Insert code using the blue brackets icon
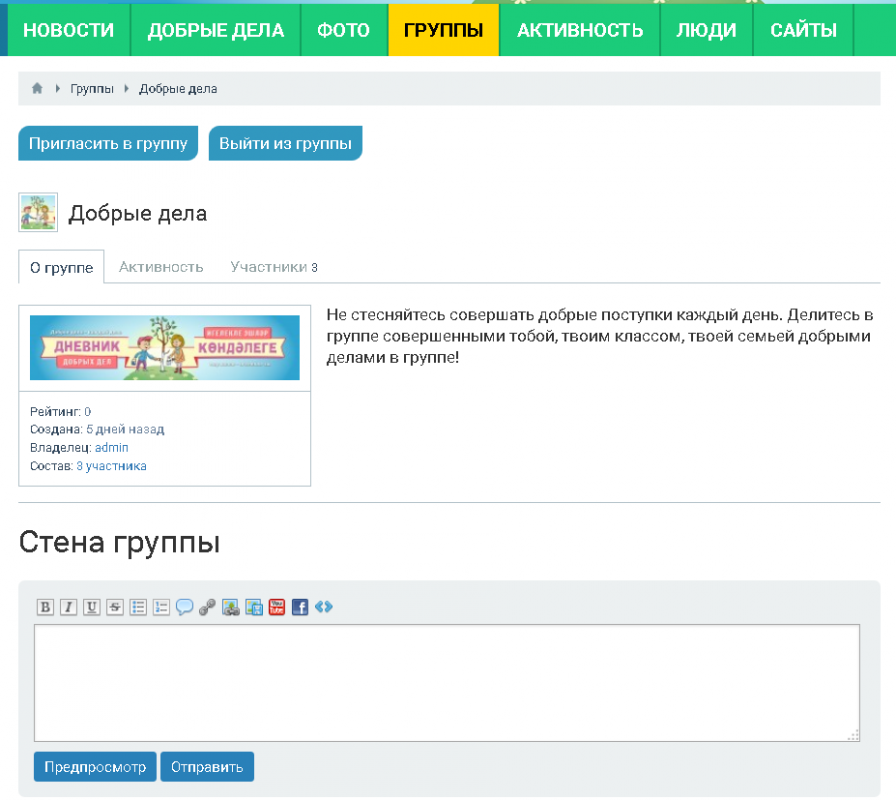This screenshot has width=896, height=800. click(323, 607)
